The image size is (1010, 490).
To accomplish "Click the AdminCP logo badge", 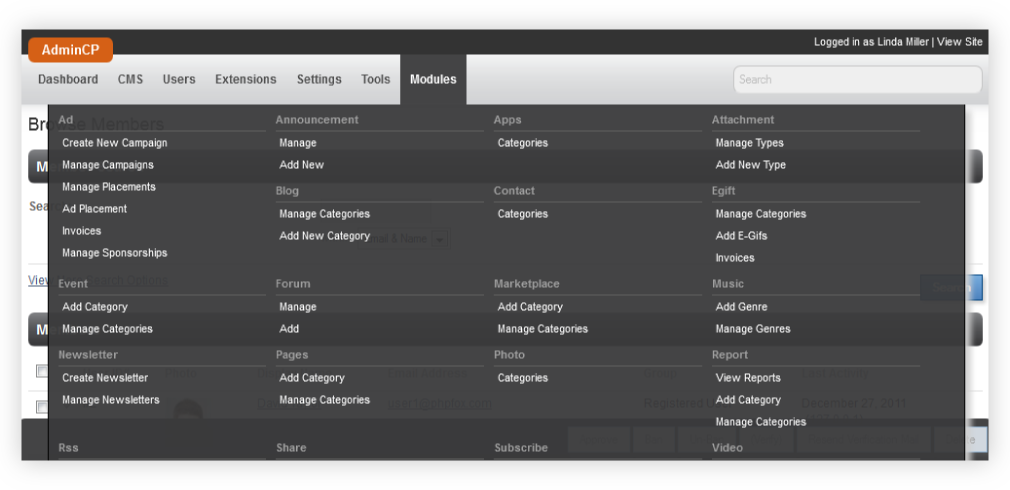I will pos(70,50).
